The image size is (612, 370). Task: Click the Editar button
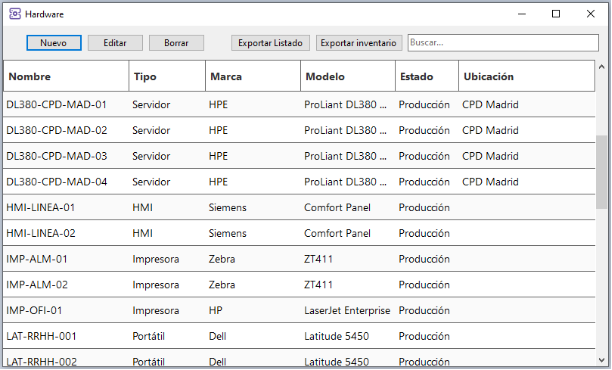click(x=115, y=43)
